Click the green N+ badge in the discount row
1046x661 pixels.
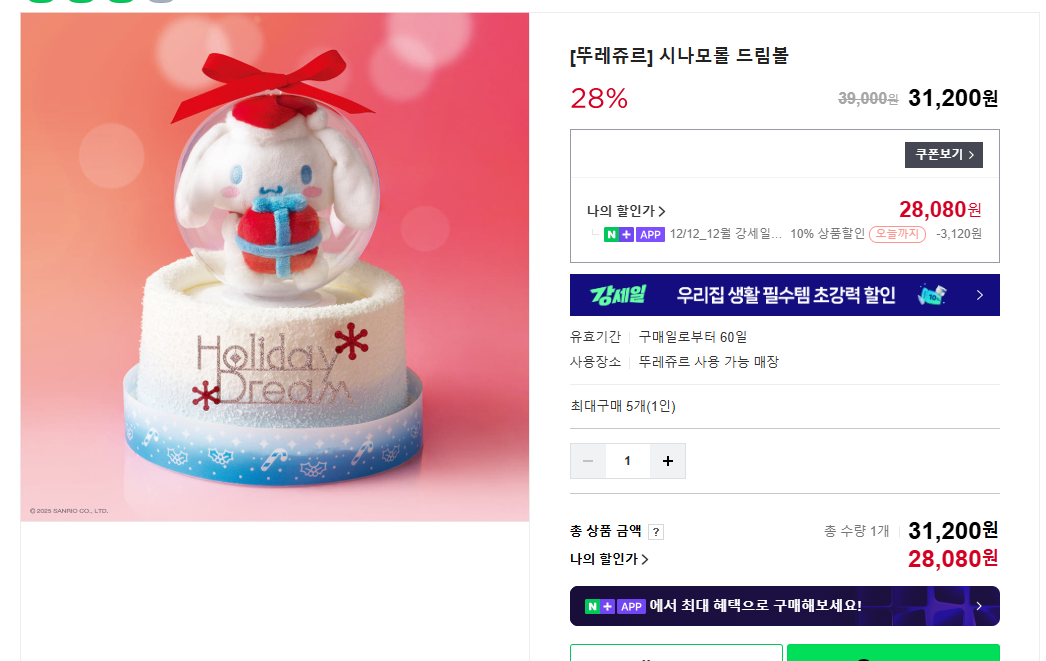click(x=618, y=234)
